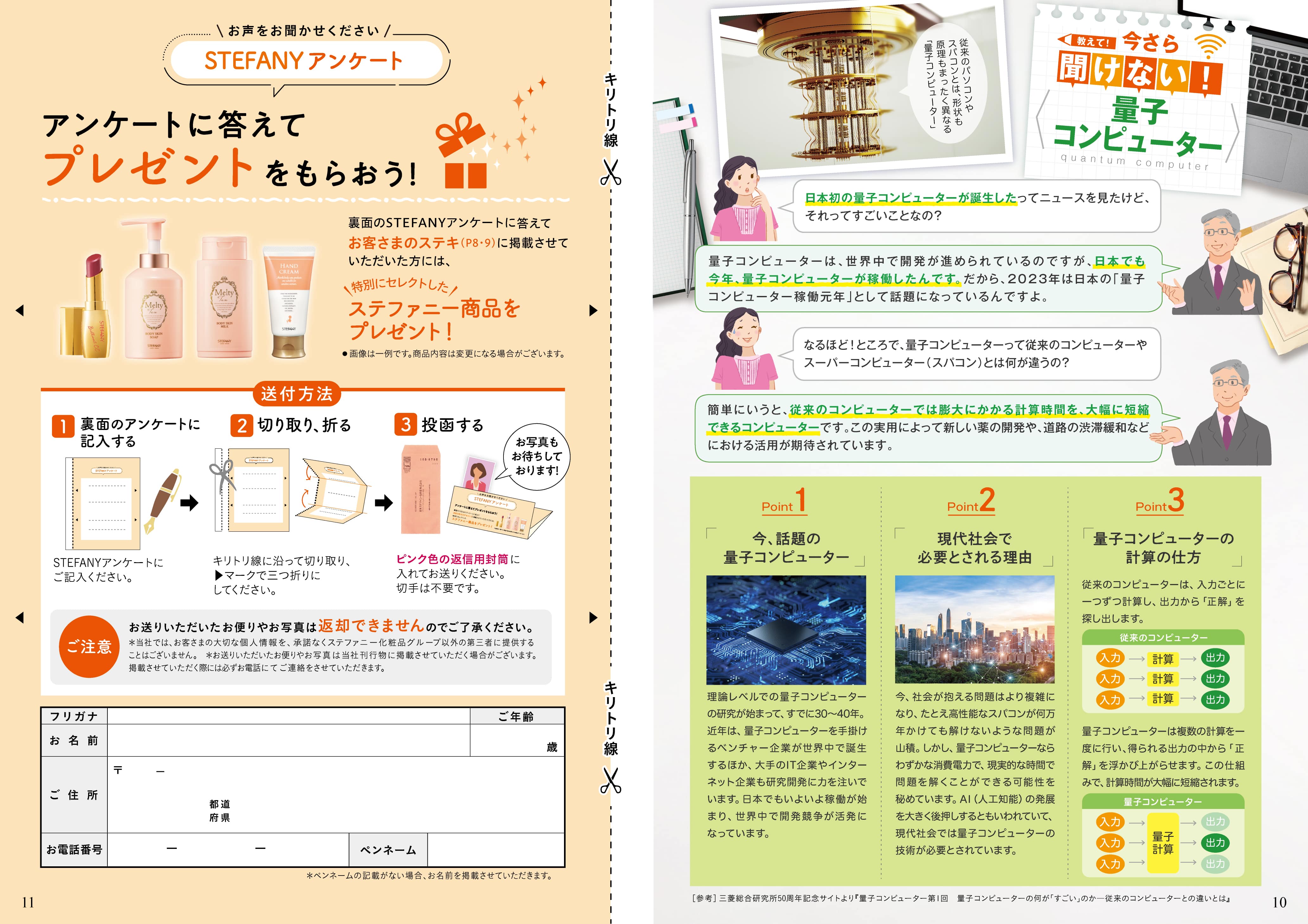The image size is (1308, 924).
Task: Click the green 従来のコンピューター diagram header
Action: [1163, 638]
